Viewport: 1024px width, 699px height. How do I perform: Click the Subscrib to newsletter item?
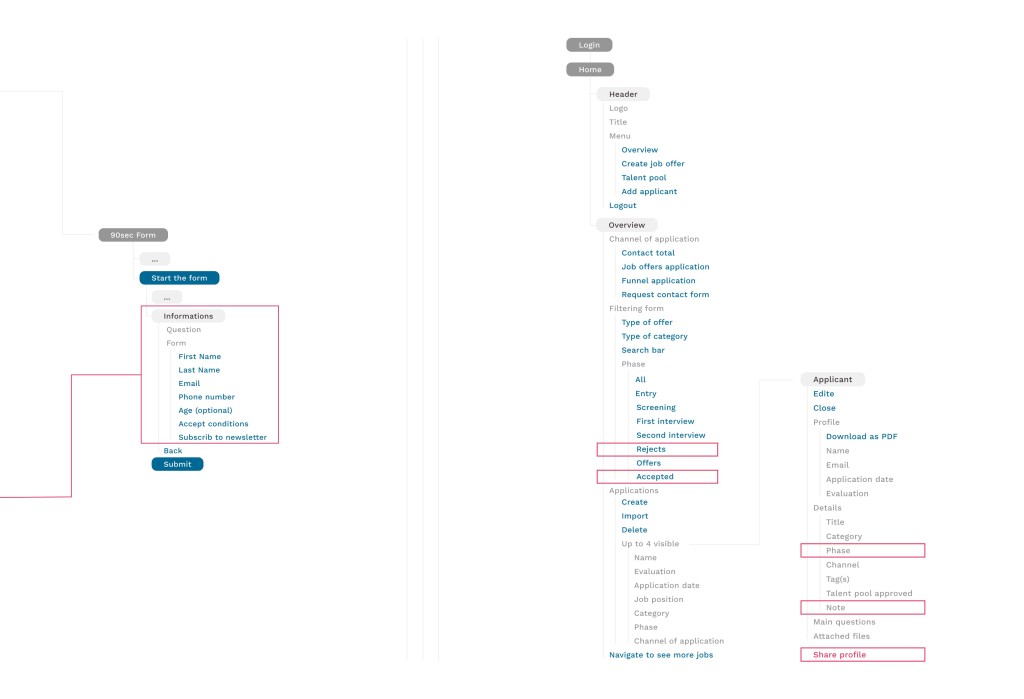(x=223, y=438)
